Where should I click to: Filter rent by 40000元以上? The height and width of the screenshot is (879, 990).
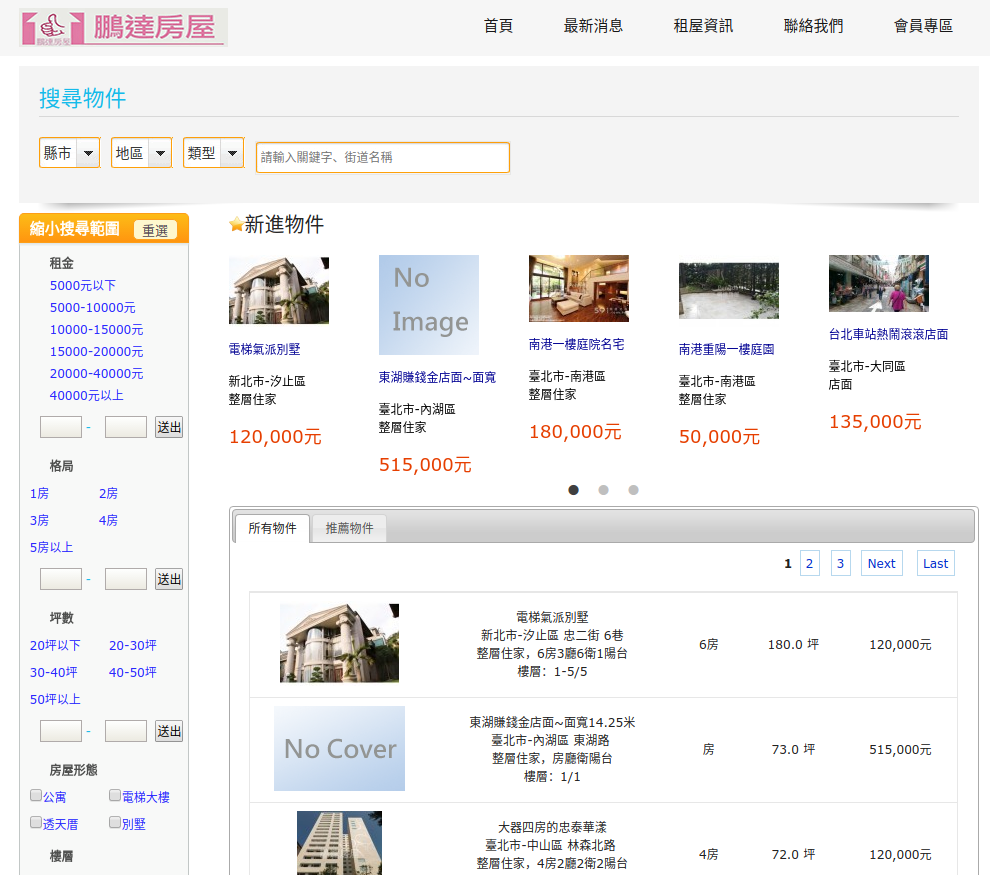[x=86, y=395]
